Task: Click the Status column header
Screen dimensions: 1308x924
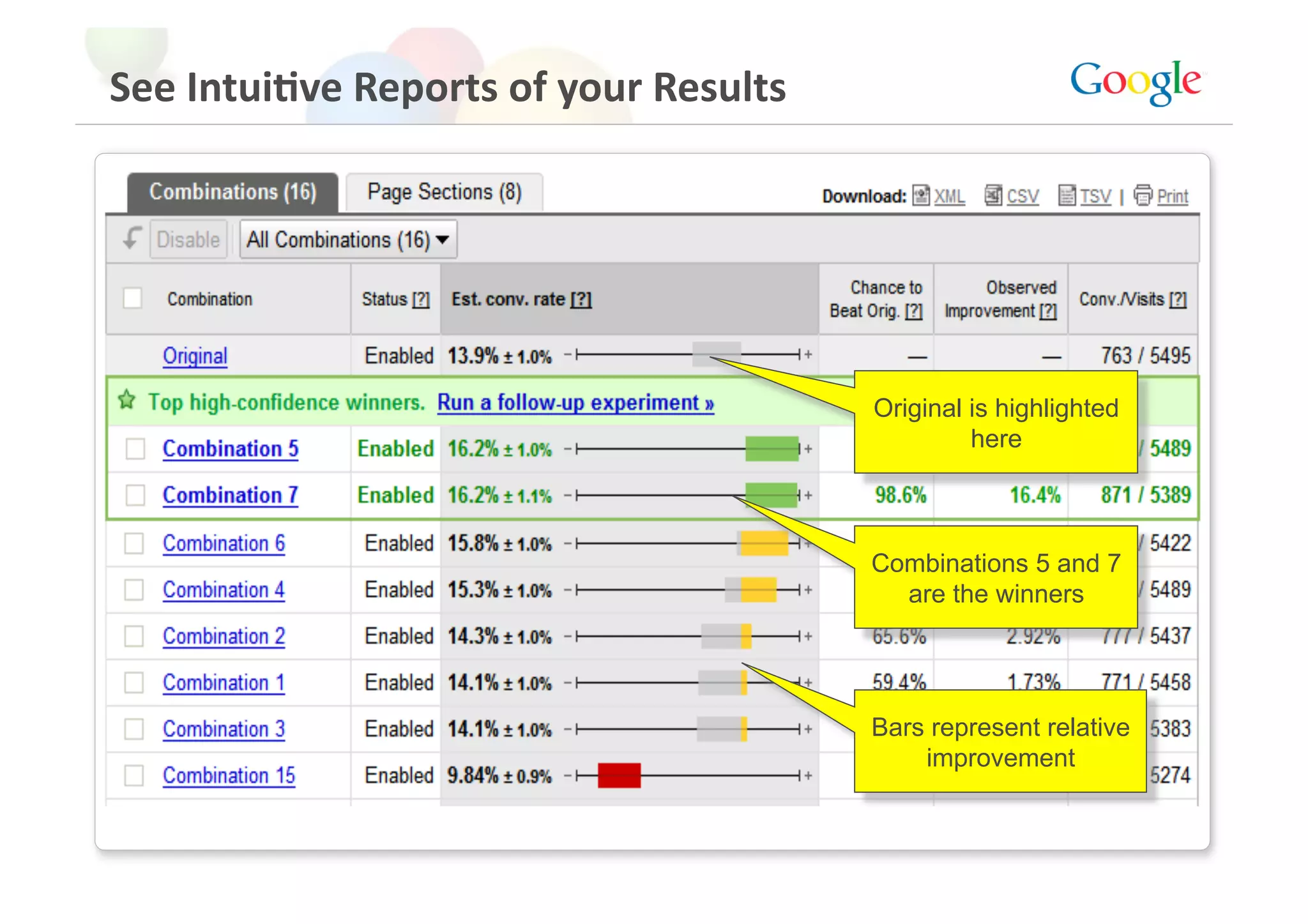Action: pos(396,299)
